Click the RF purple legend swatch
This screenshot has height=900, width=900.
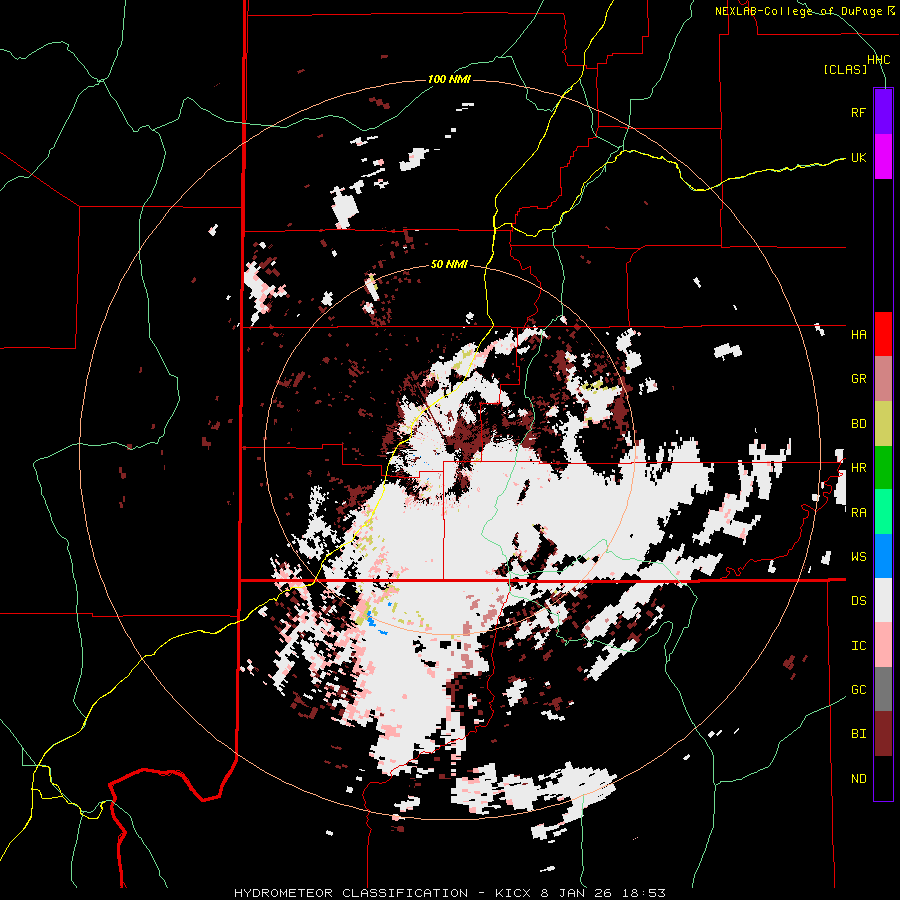point(883,111)
